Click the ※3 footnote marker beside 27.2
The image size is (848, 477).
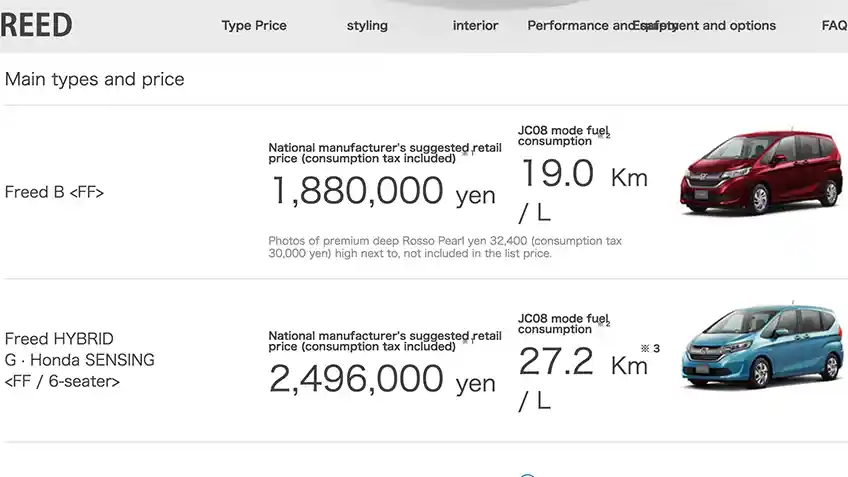650,348
